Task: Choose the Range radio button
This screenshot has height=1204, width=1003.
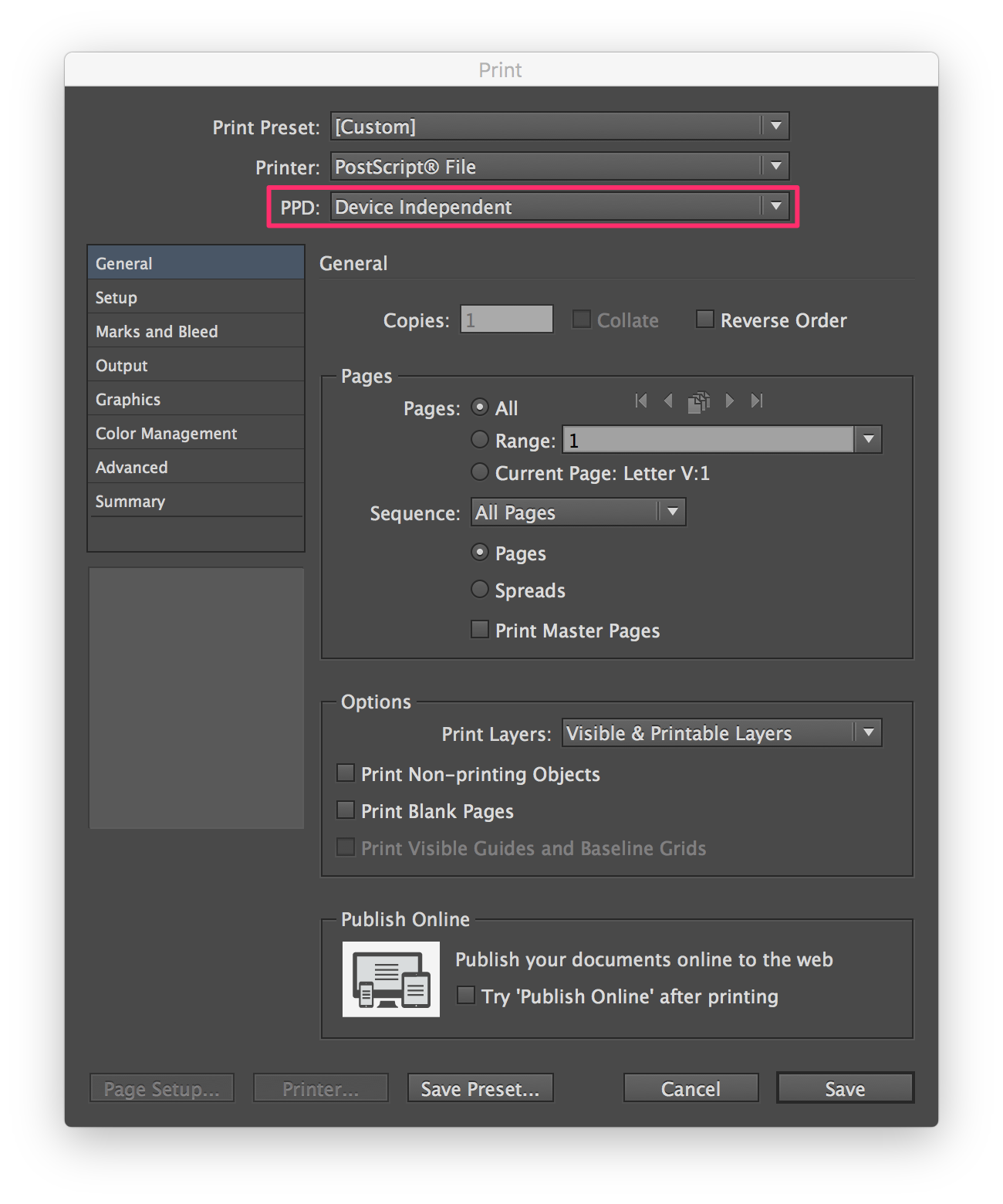Action: click(x=480, y=440)
